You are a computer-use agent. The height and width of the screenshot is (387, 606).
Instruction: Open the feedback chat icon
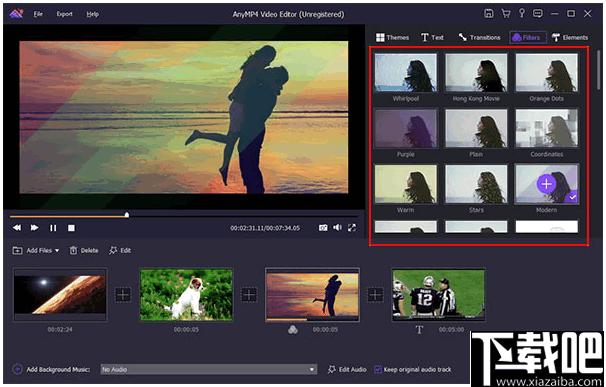coord(538,14)
